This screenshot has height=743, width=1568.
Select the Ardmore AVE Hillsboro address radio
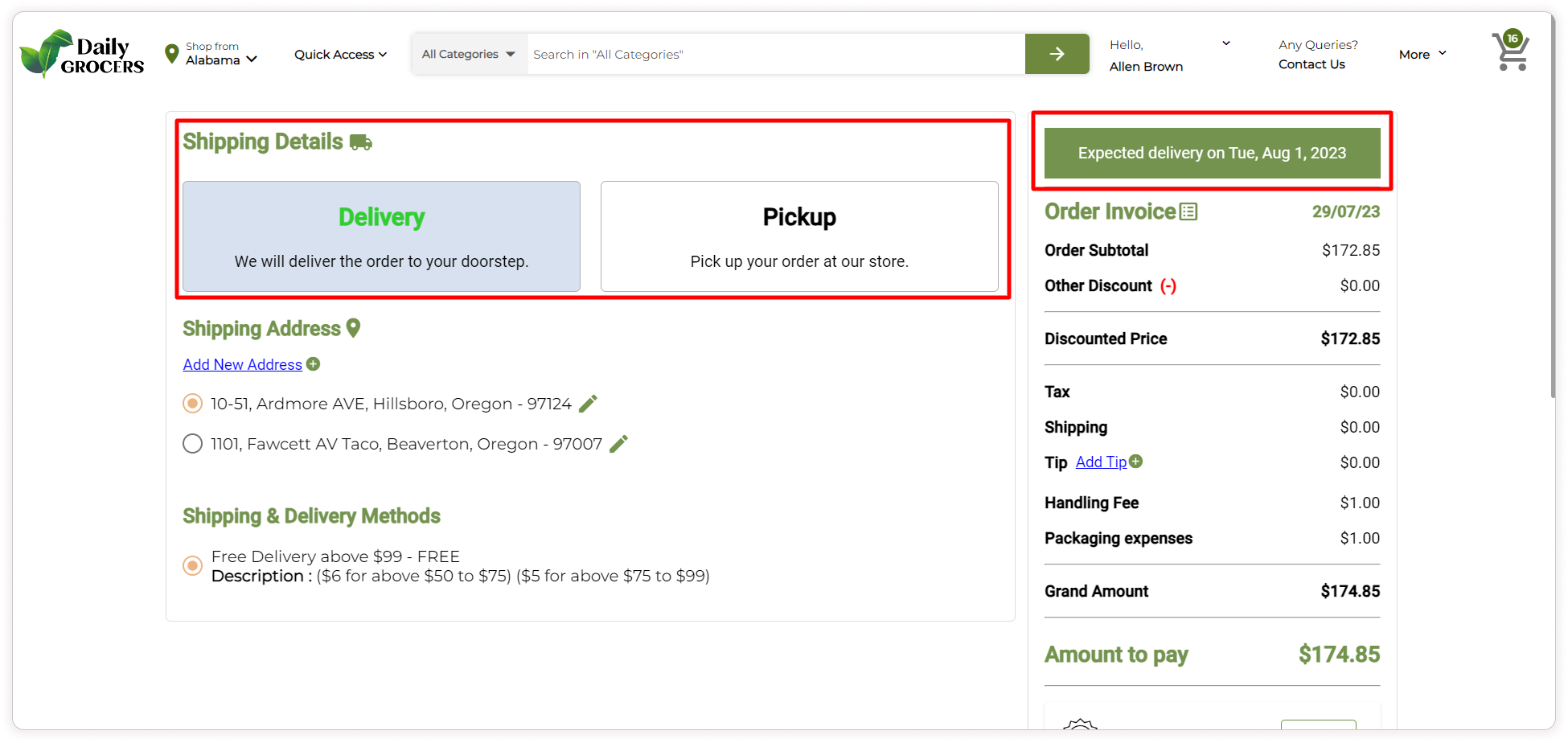tap(193, 404)
